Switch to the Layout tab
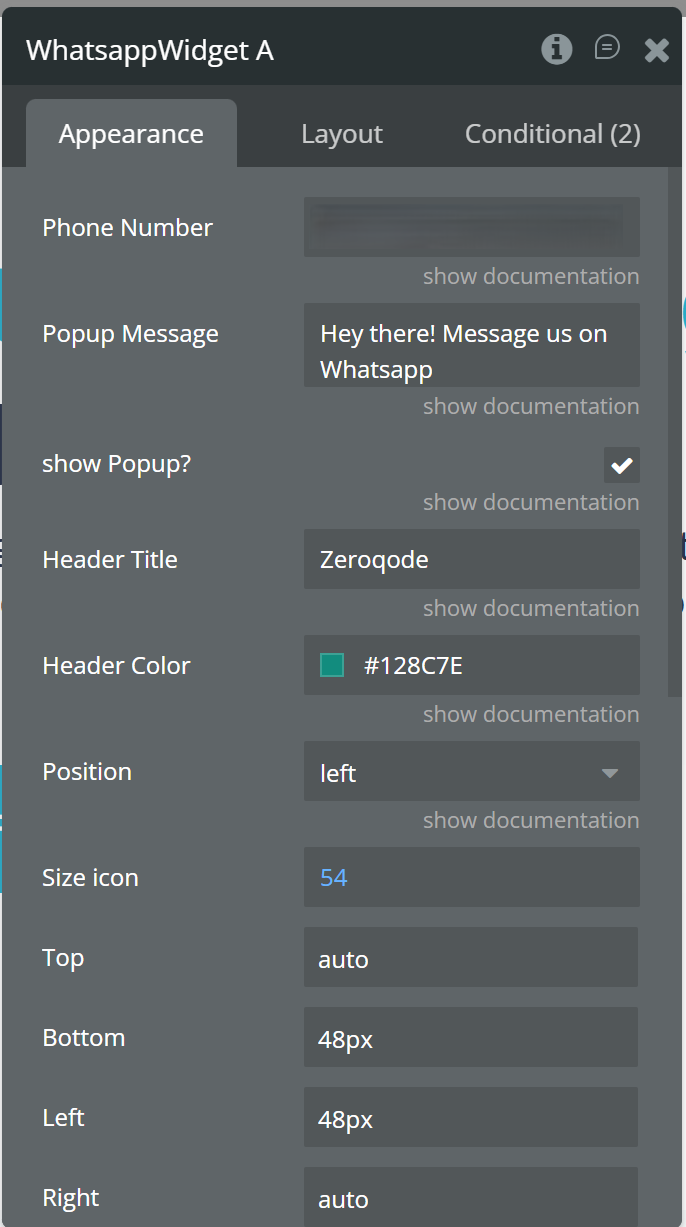This screenshot has width=686, height=1227. click(x=342, y=134)
